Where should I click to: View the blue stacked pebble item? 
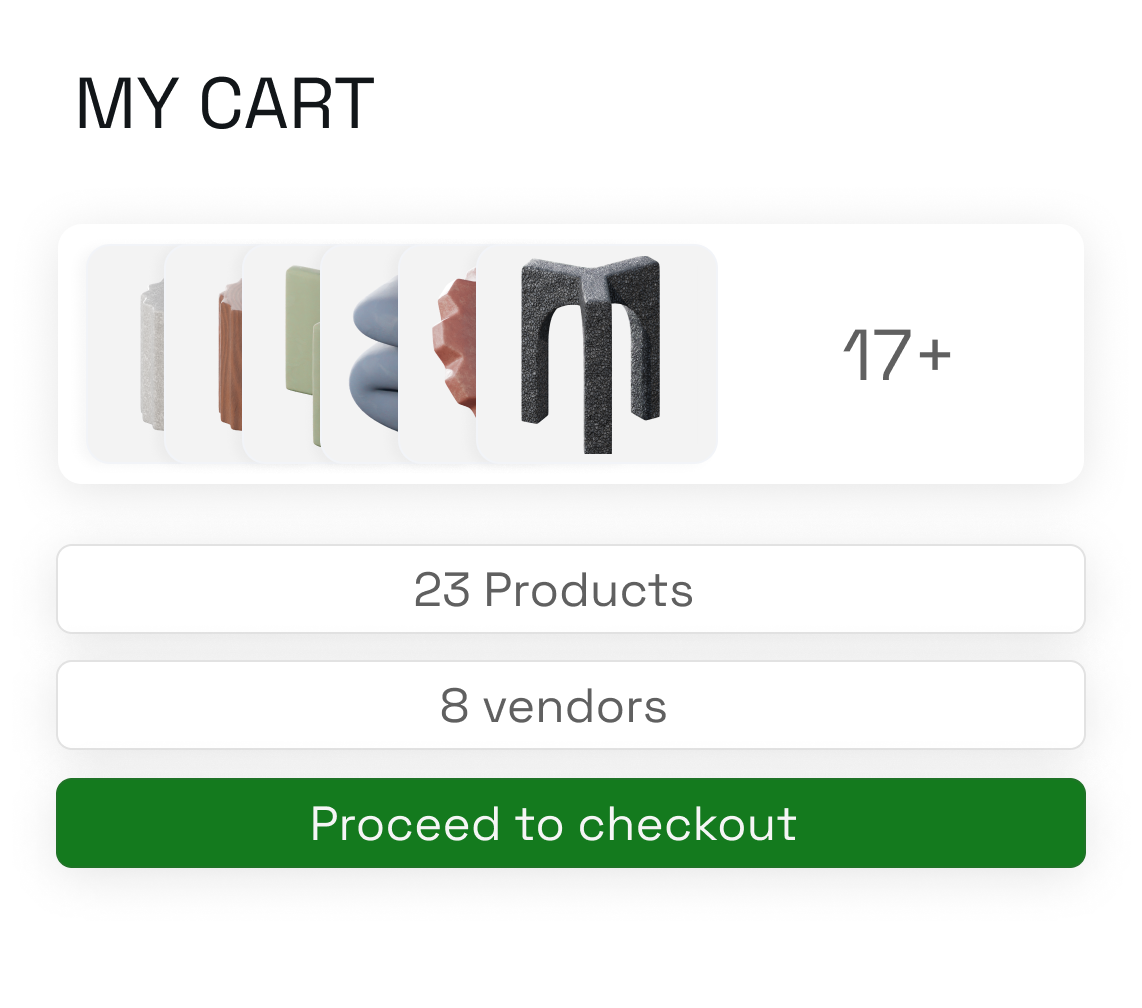point(359,354)
